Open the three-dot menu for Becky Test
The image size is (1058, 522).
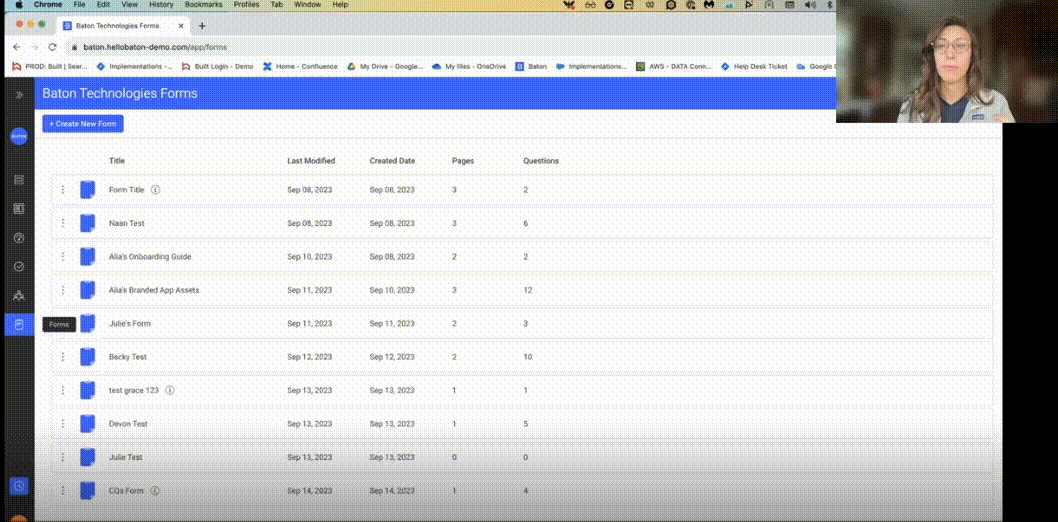point(63,357)
